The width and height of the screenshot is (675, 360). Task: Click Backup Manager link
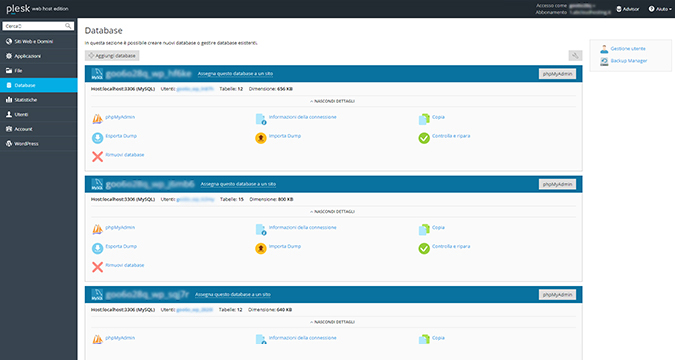[629, 61]
